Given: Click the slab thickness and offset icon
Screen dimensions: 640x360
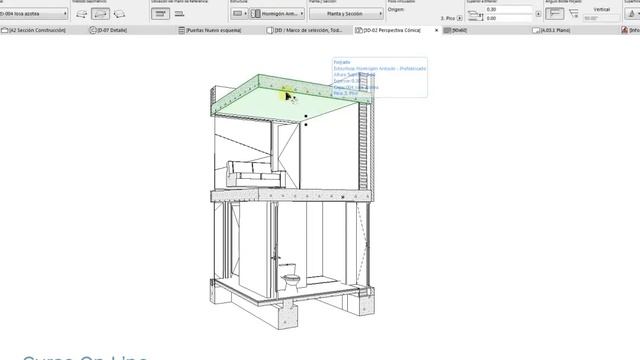Looking at the screenshot, I should point(475,16).
